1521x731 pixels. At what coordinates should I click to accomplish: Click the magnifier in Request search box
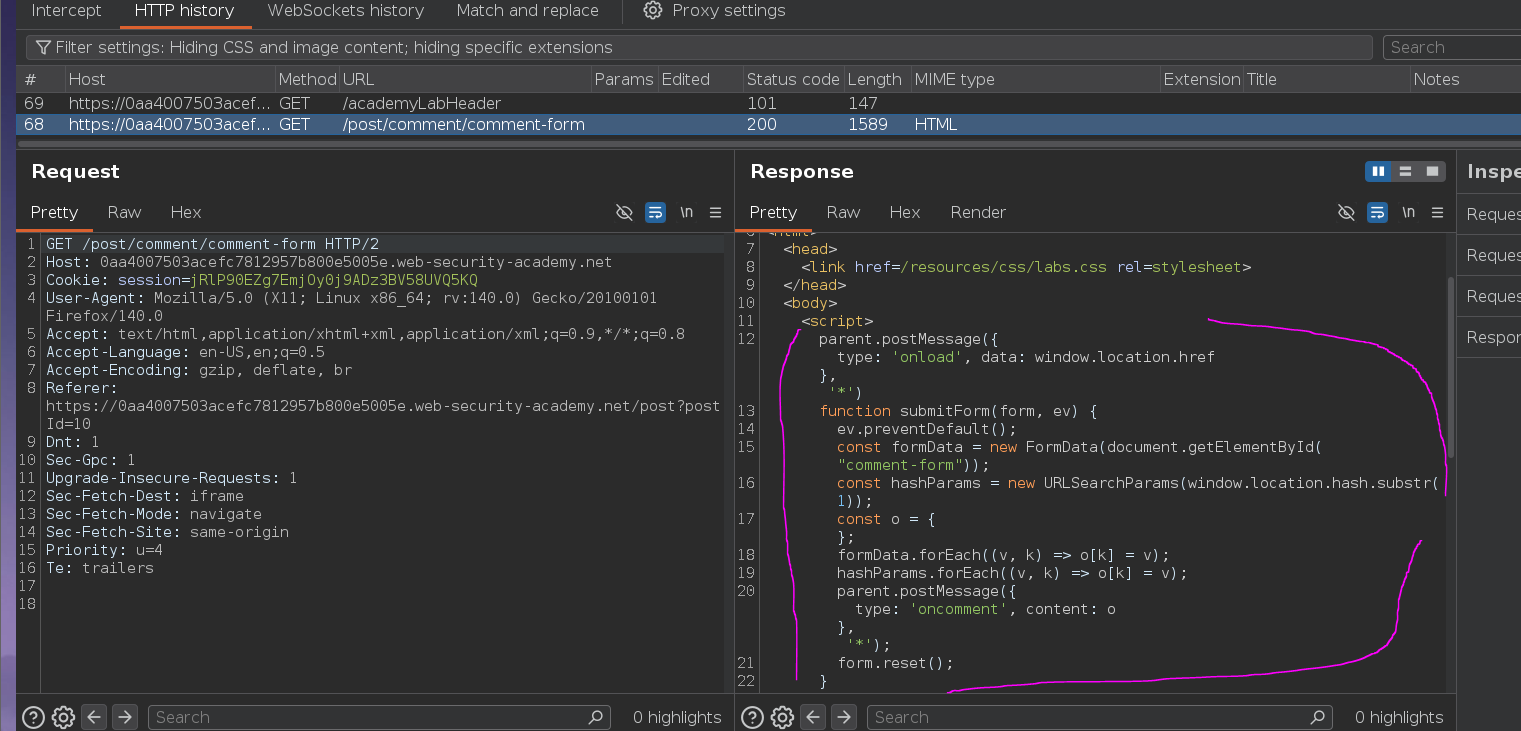point(596,717)
